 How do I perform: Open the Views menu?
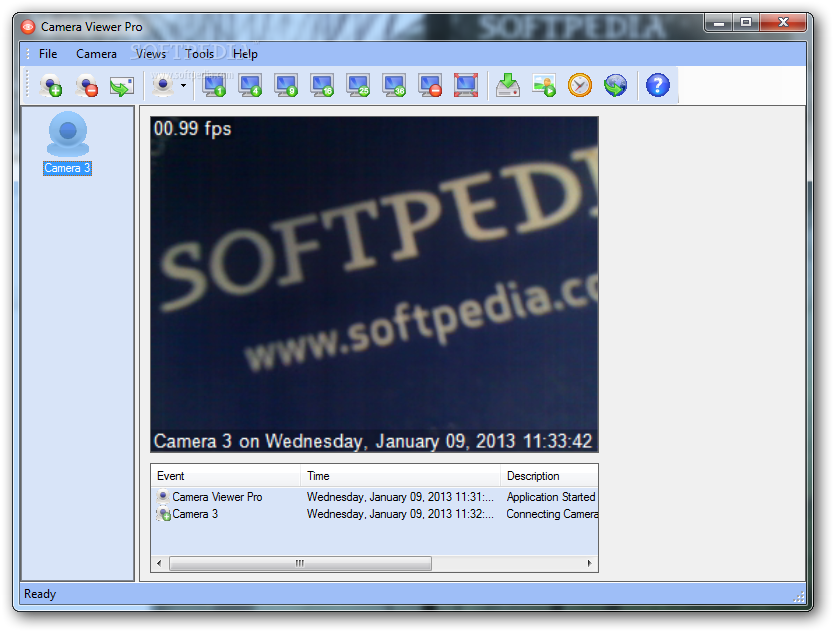[151, 54]
